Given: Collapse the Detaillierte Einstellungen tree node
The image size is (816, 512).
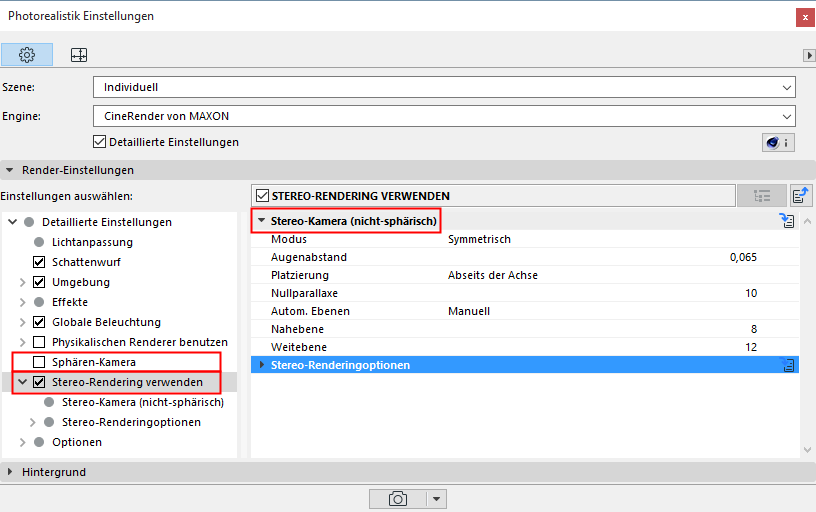Looking at the screenshot, I should coord(13,222).
